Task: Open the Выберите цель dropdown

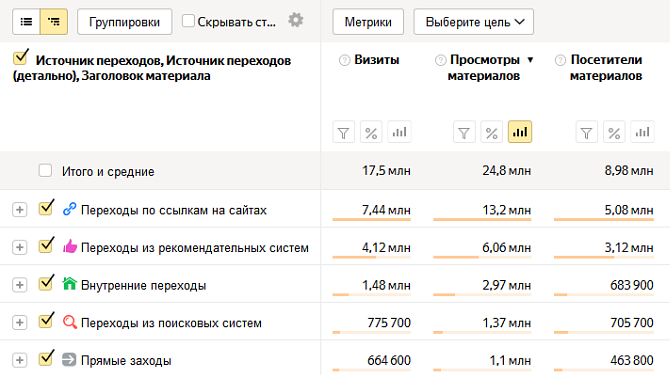Action: point(473,21)
